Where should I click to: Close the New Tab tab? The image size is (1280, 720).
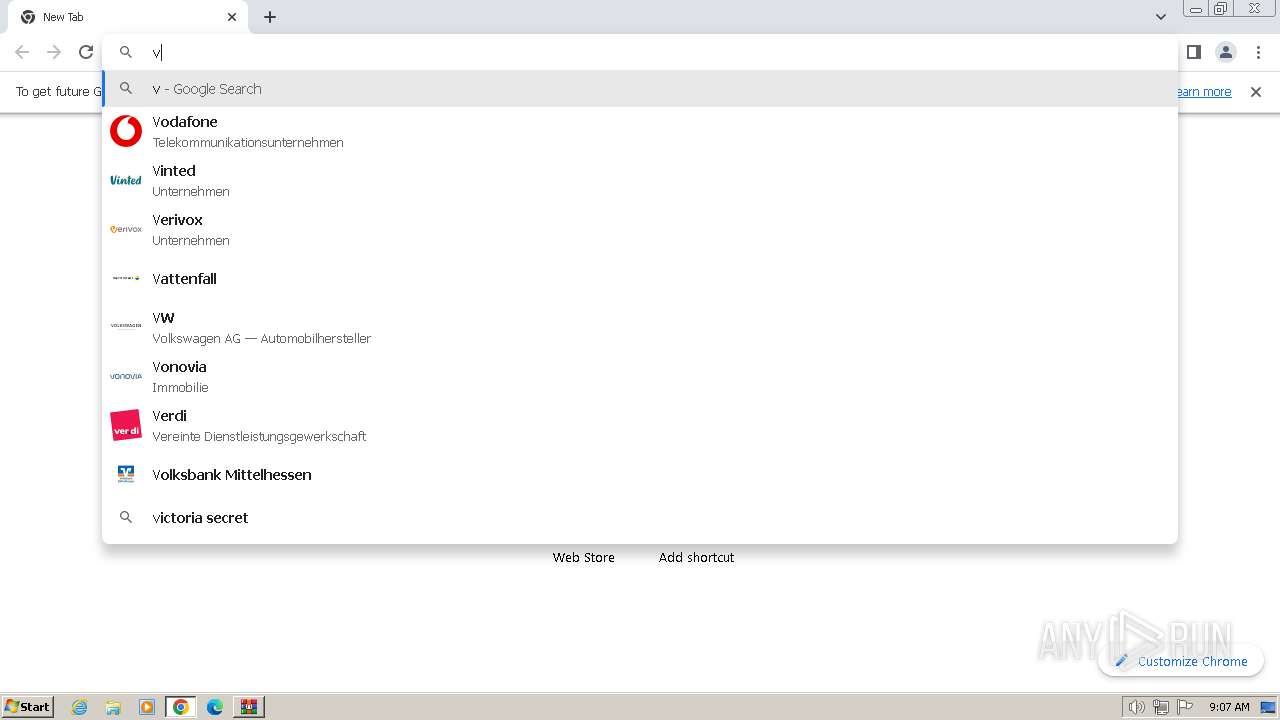coord(232,17)
